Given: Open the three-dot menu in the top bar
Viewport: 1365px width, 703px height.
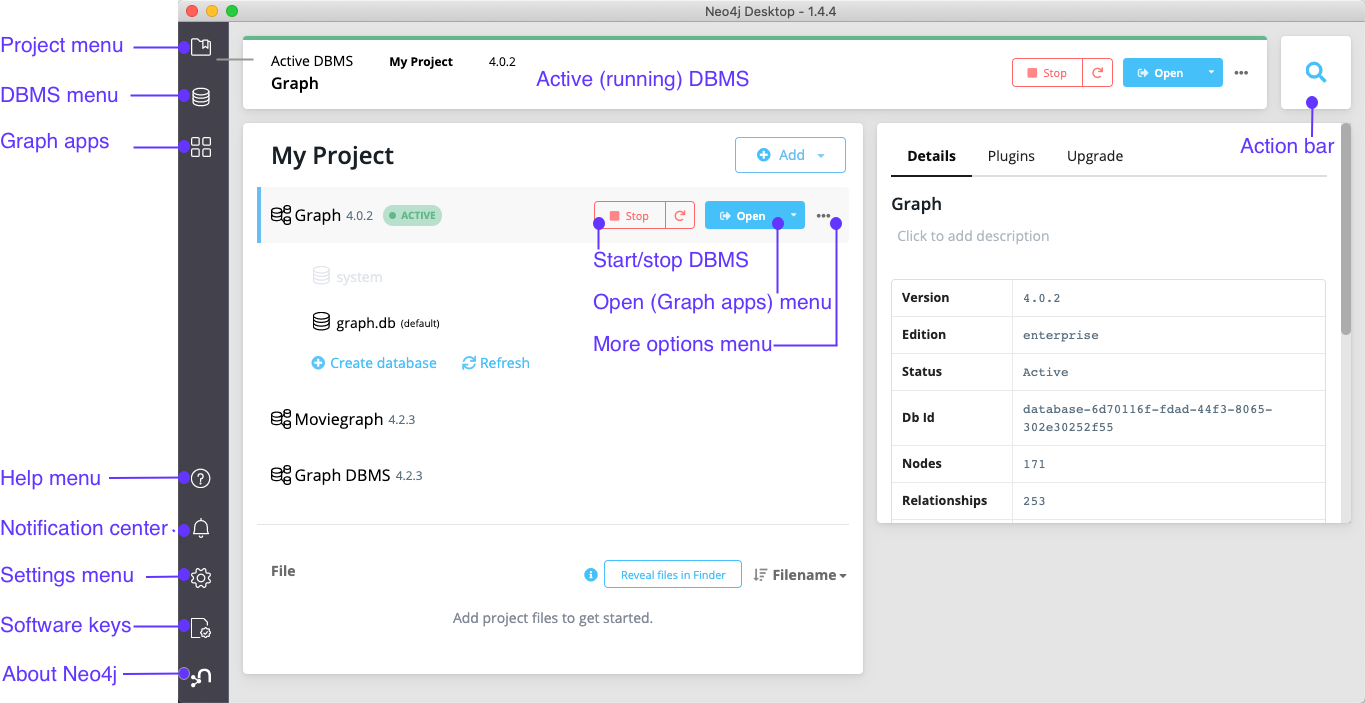Looking at the screenshot, I should 1241,73.
